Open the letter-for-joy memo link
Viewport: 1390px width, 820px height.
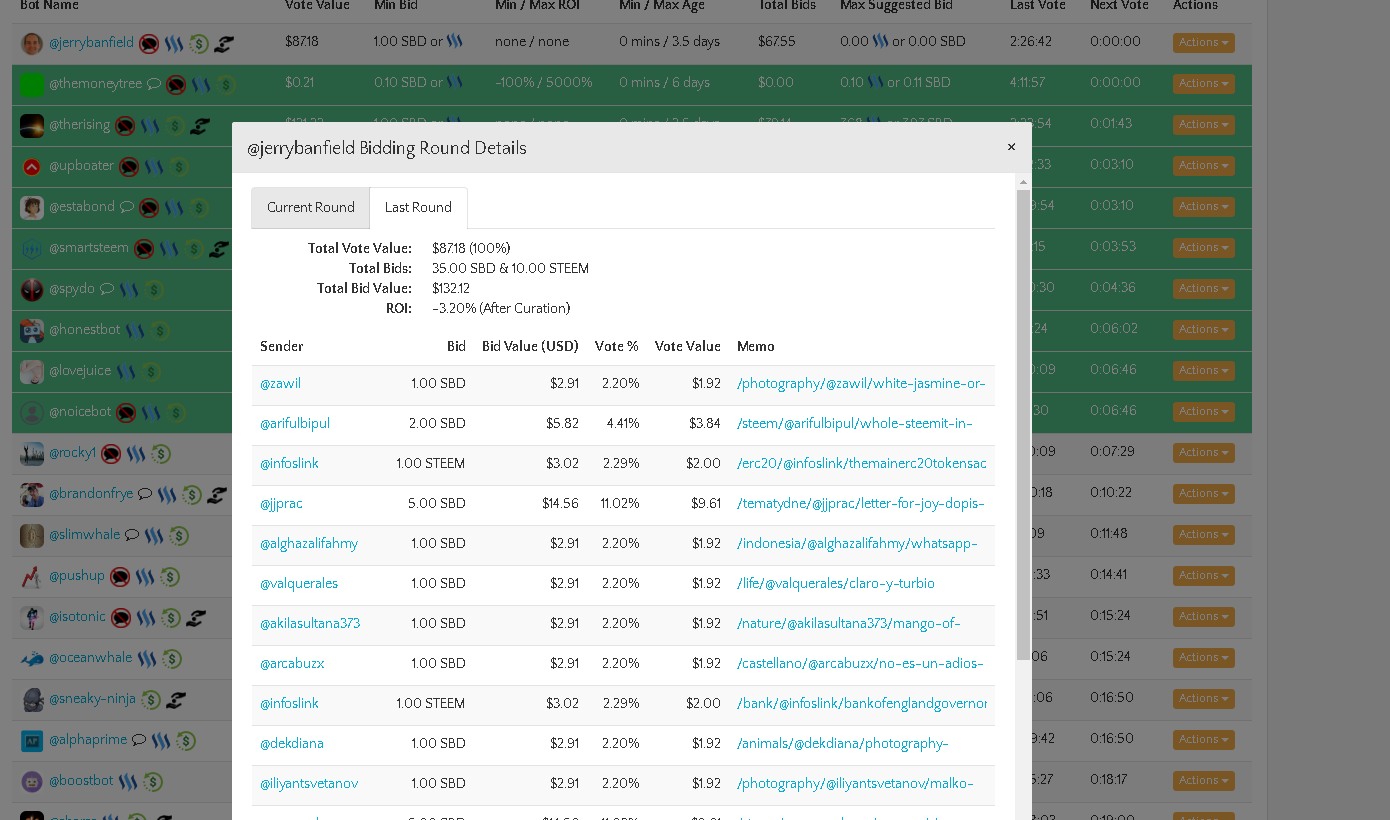pyautogui.click(x=861, y=504)
